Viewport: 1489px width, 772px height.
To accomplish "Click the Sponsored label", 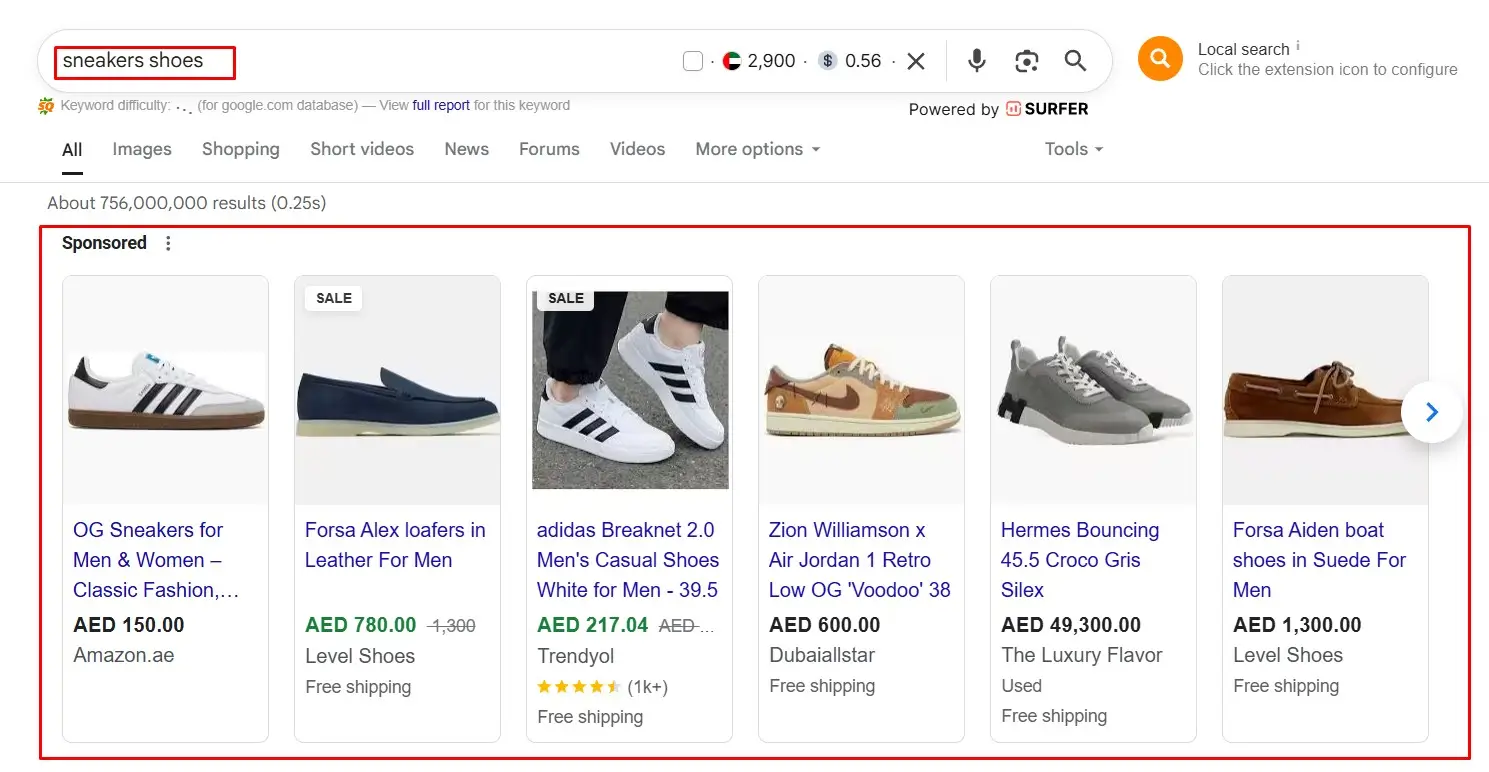I will (x=104, y=243).
